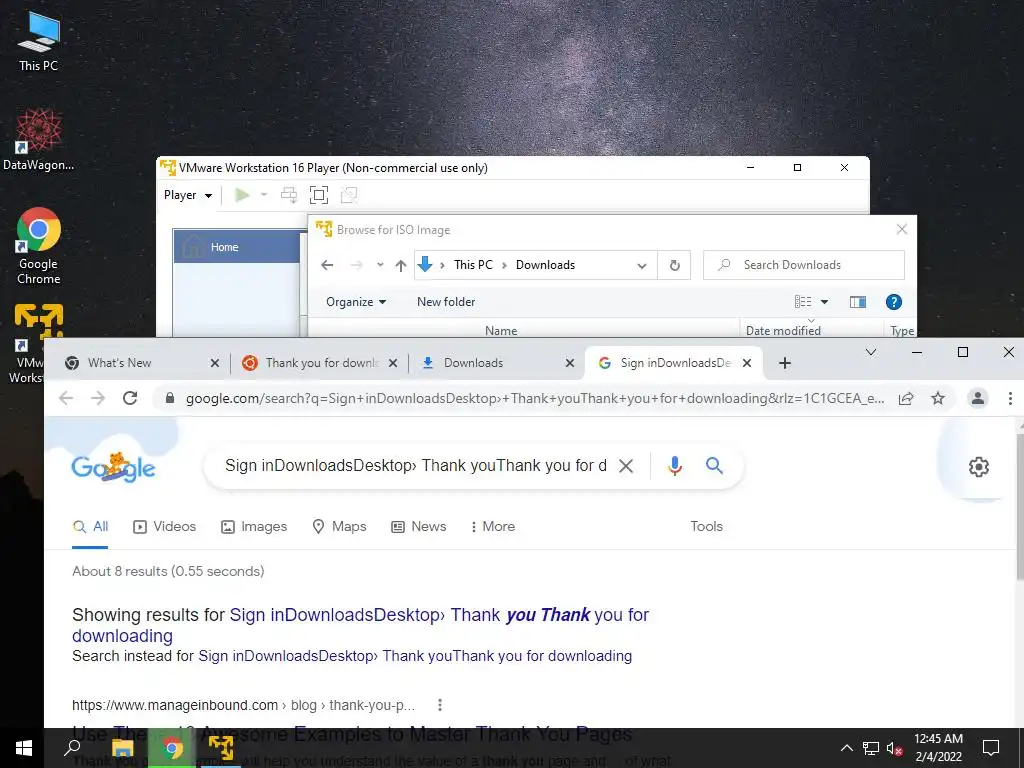
Task: Expand address bar history dropdown
Action: tap(642, 266)
